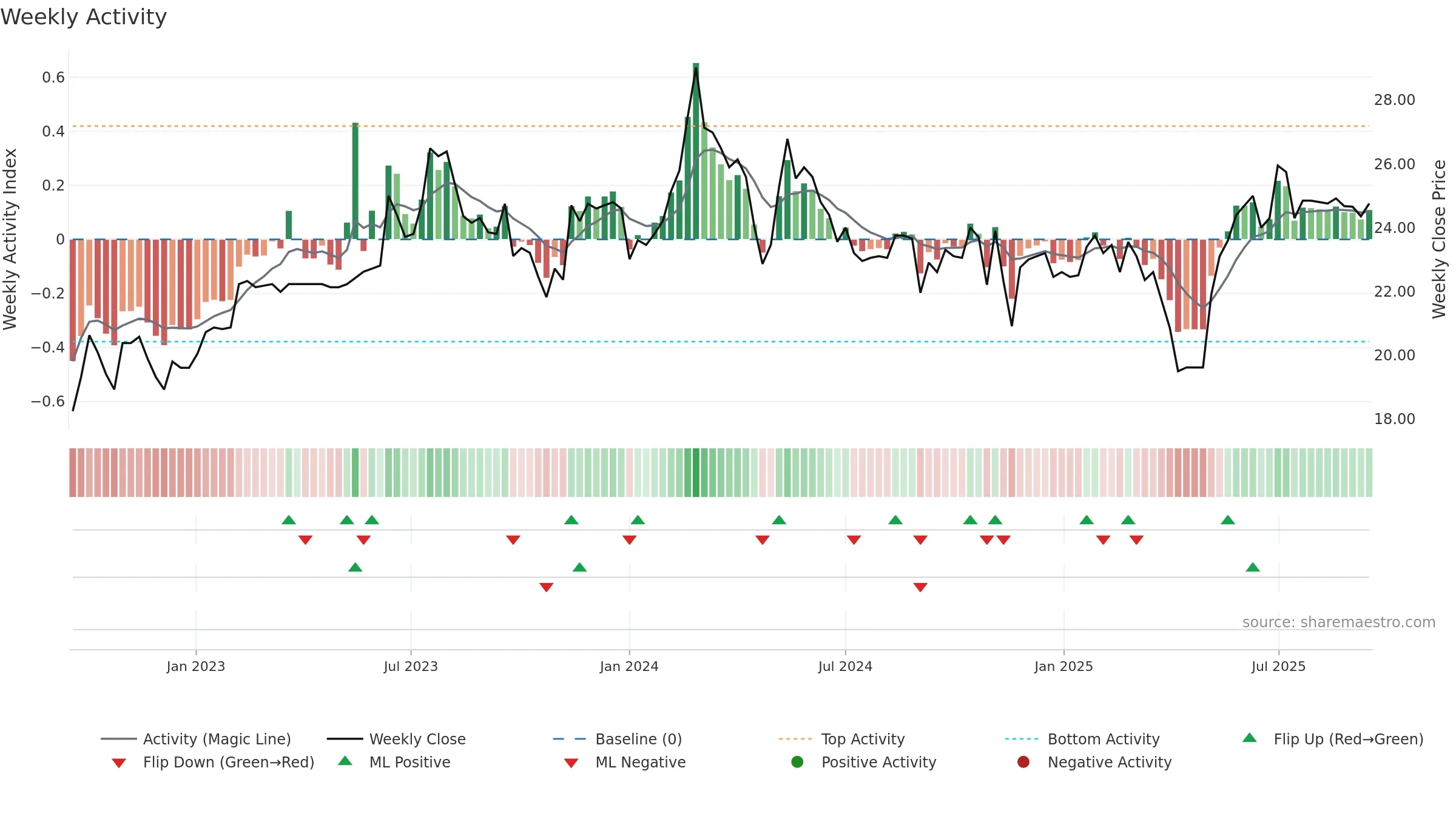1456x819 pixels.
Task: Click the red ML Negative legend triangle icon
Action: pyautogui.click(x=571, y=763)
